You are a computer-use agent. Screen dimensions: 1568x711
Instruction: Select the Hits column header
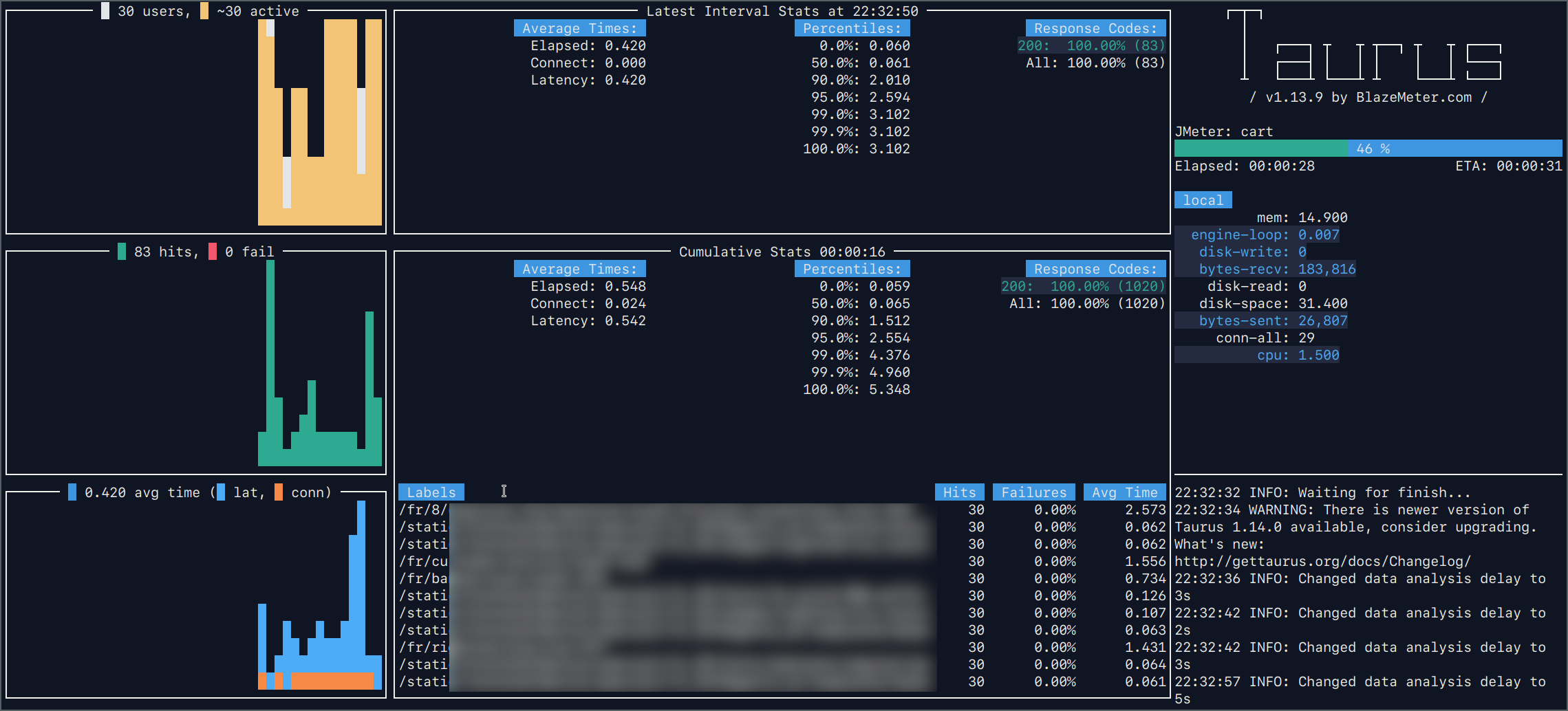tap(960, 492)
